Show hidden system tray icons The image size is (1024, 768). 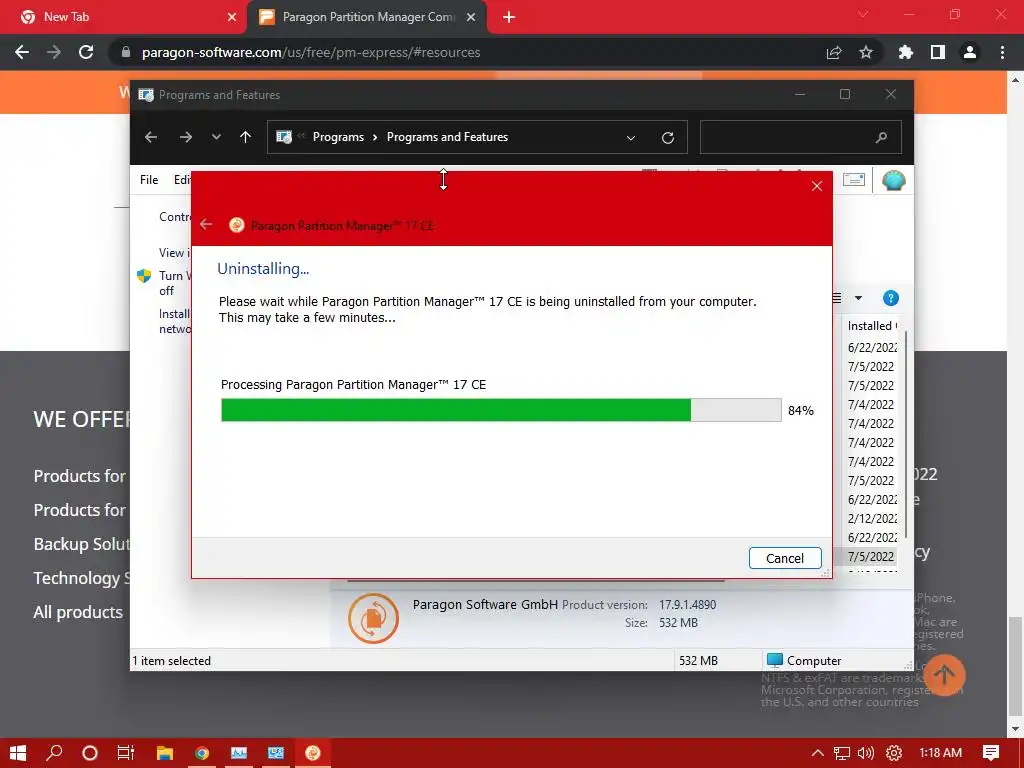coord(818,753)
